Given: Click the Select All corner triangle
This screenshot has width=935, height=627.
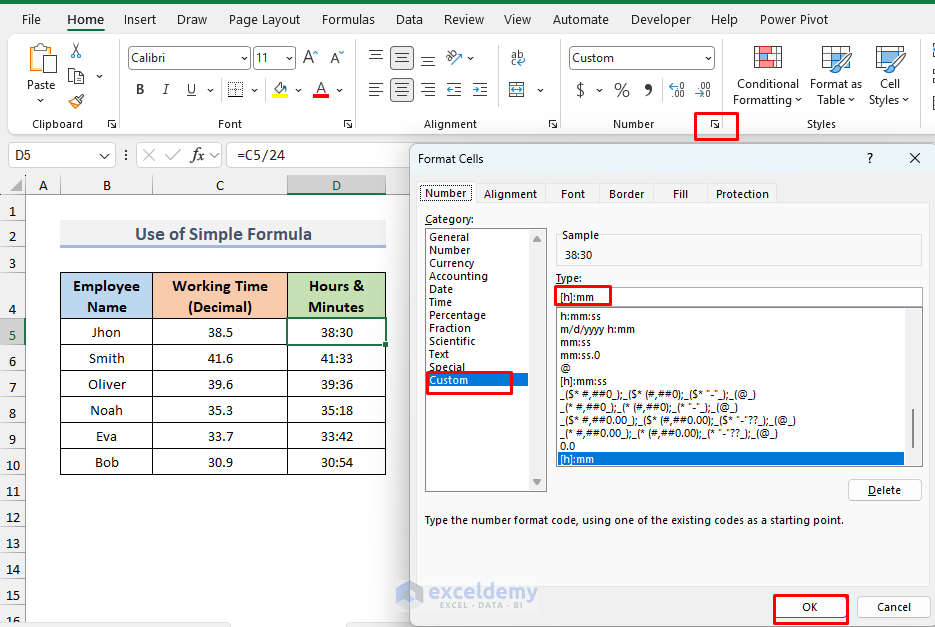Looking at the screenshot, I should tap(16, 186).
